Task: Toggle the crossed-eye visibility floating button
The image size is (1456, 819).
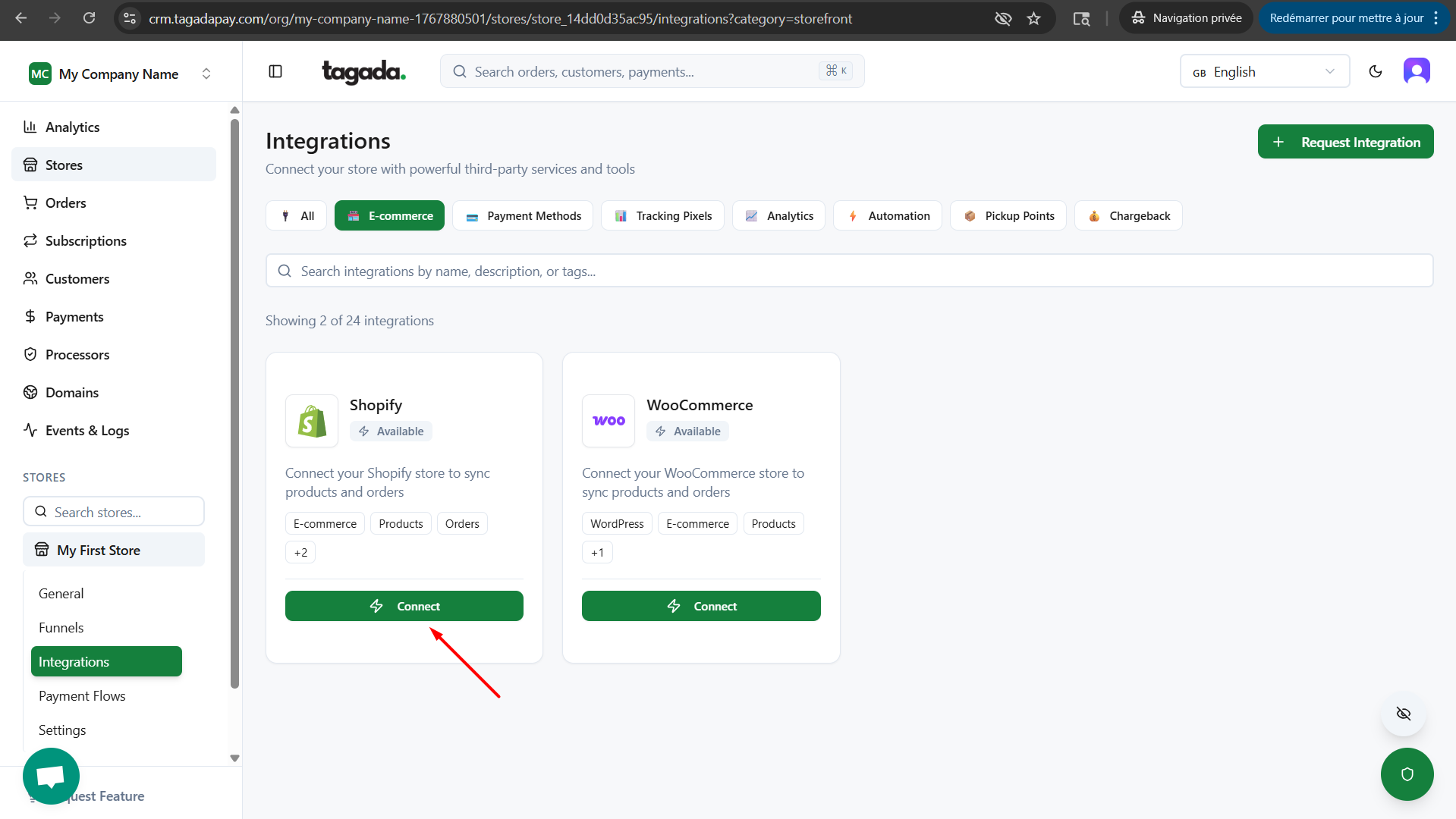Action: tap(1403, 714)
